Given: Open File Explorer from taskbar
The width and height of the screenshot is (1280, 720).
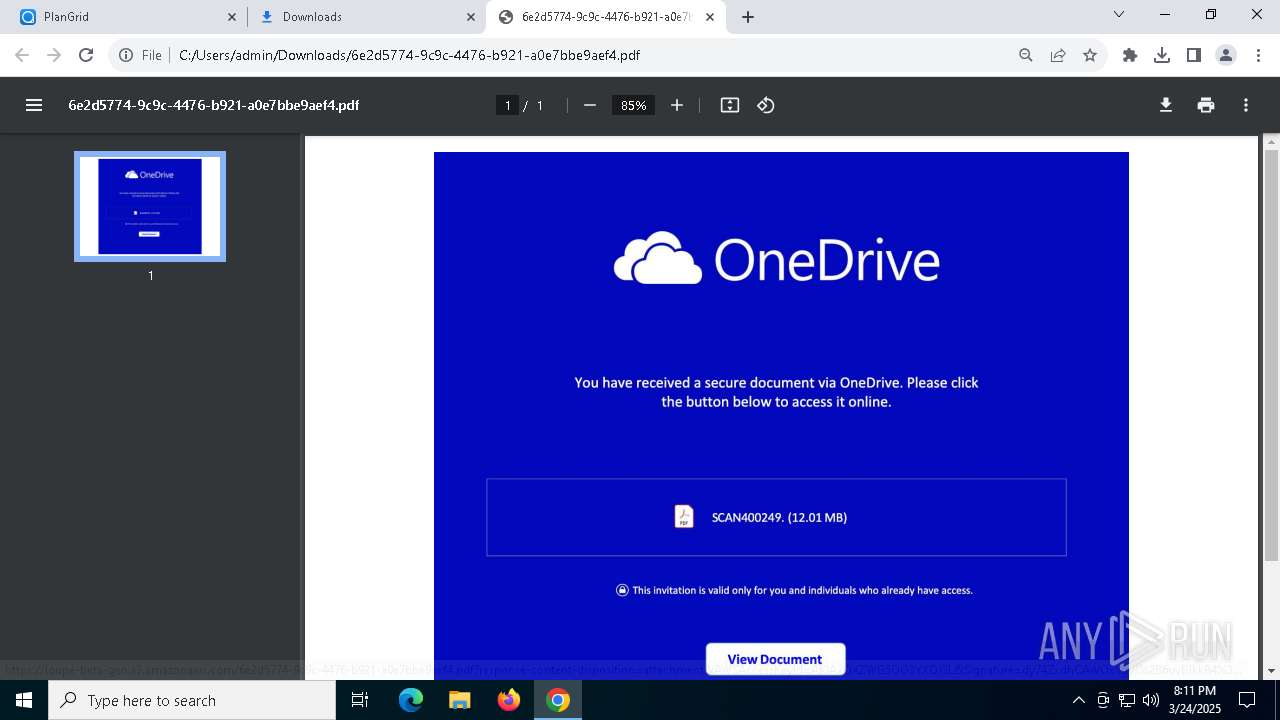Looking at the screenshot, I should (x=459, y=700).
